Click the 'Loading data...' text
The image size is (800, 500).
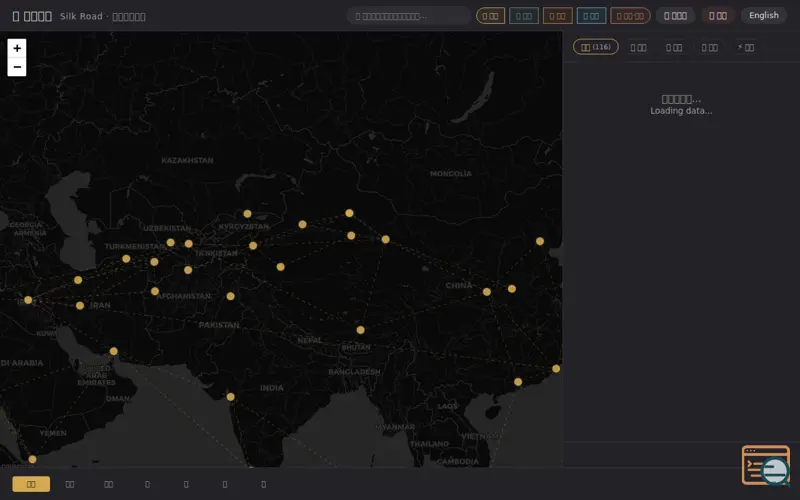coord(681,111)
